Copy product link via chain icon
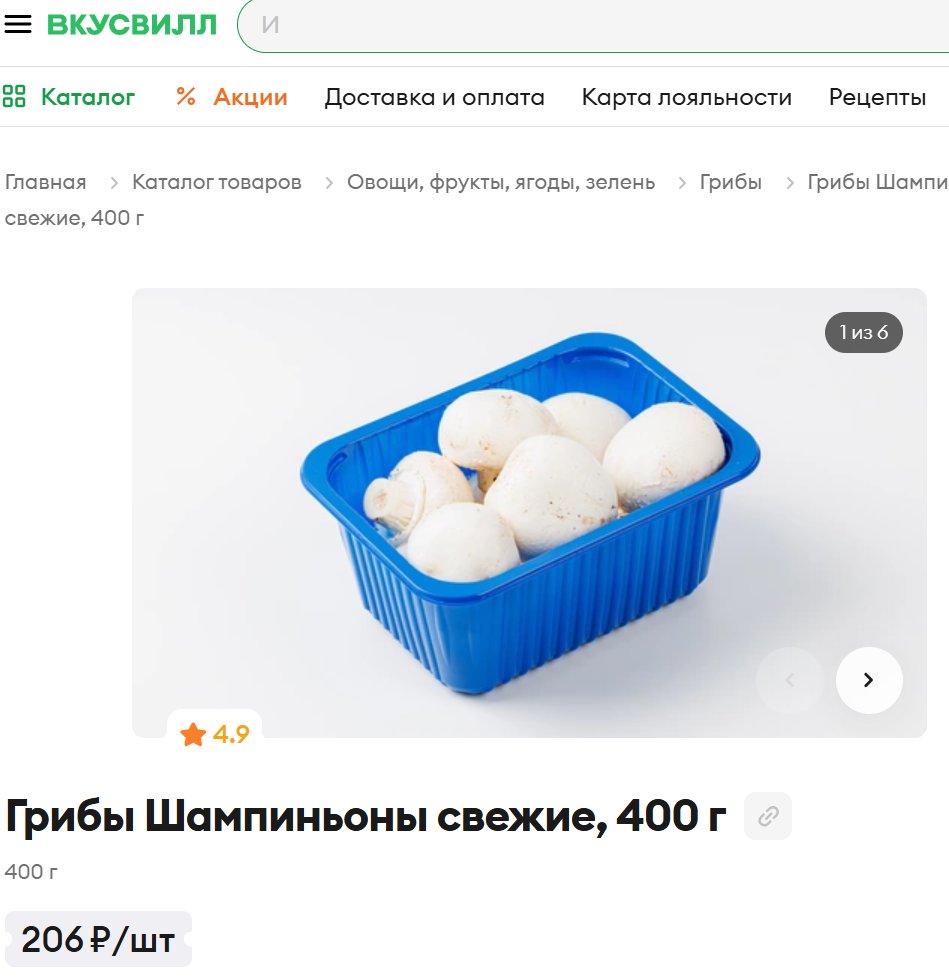This screenshot has height=978, width=949. 768,816
